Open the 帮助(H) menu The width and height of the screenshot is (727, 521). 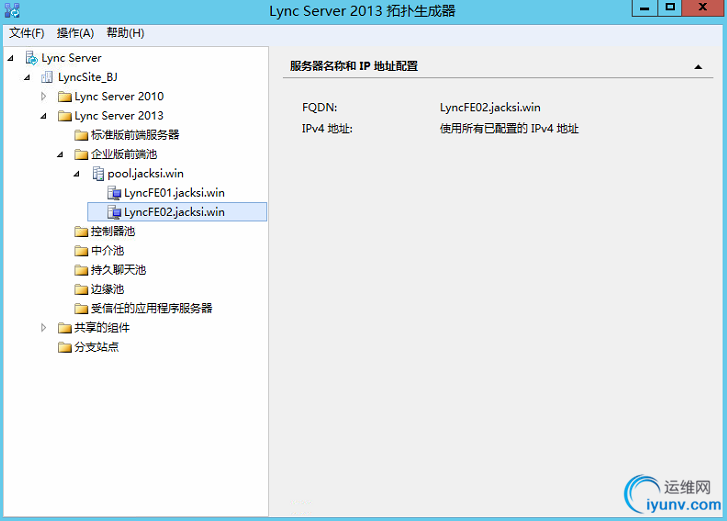(125, 33)
